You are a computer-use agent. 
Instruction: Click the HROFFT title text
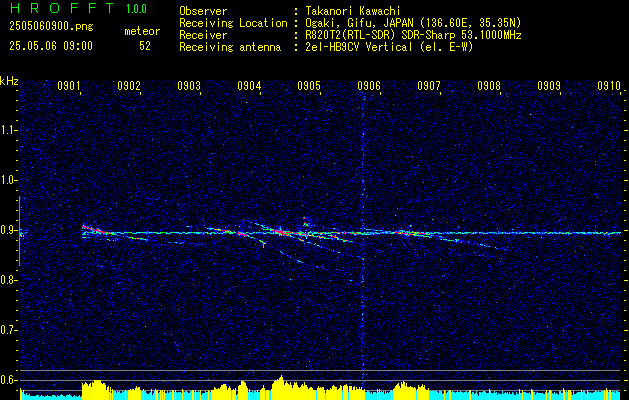62,8
